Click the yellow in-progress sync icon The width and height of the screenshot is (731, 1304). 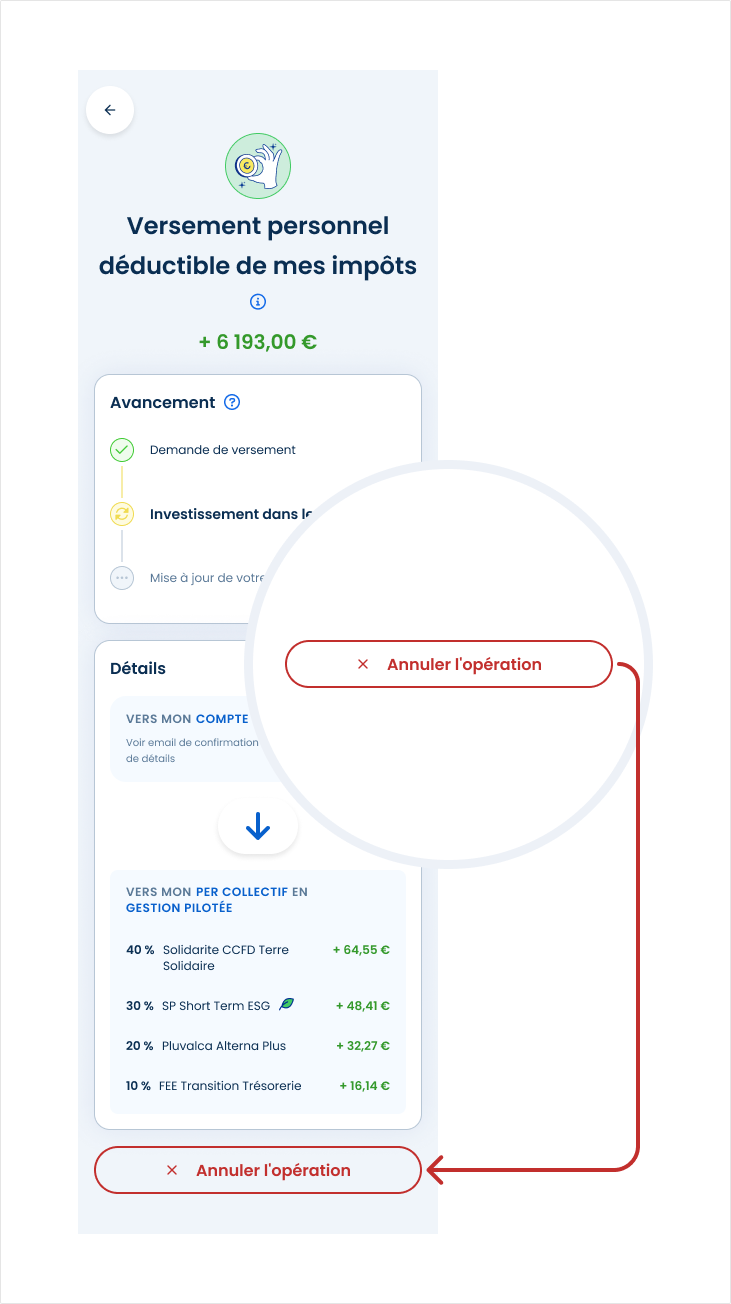pyautogui.click(x=122, y=514)
